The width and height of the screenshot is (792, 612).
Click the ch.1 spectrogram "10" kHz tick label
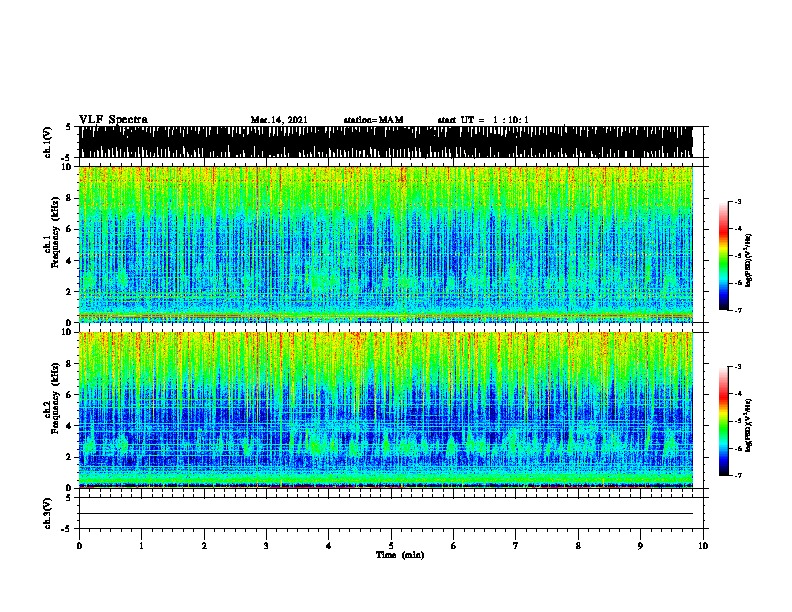(x=66, y=167)
